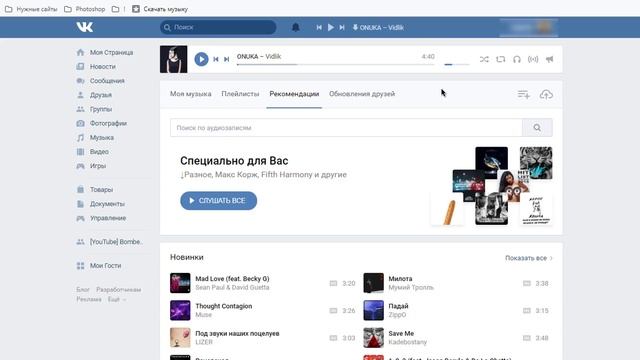Open the Реклама footer link

(x=89, y=299)
